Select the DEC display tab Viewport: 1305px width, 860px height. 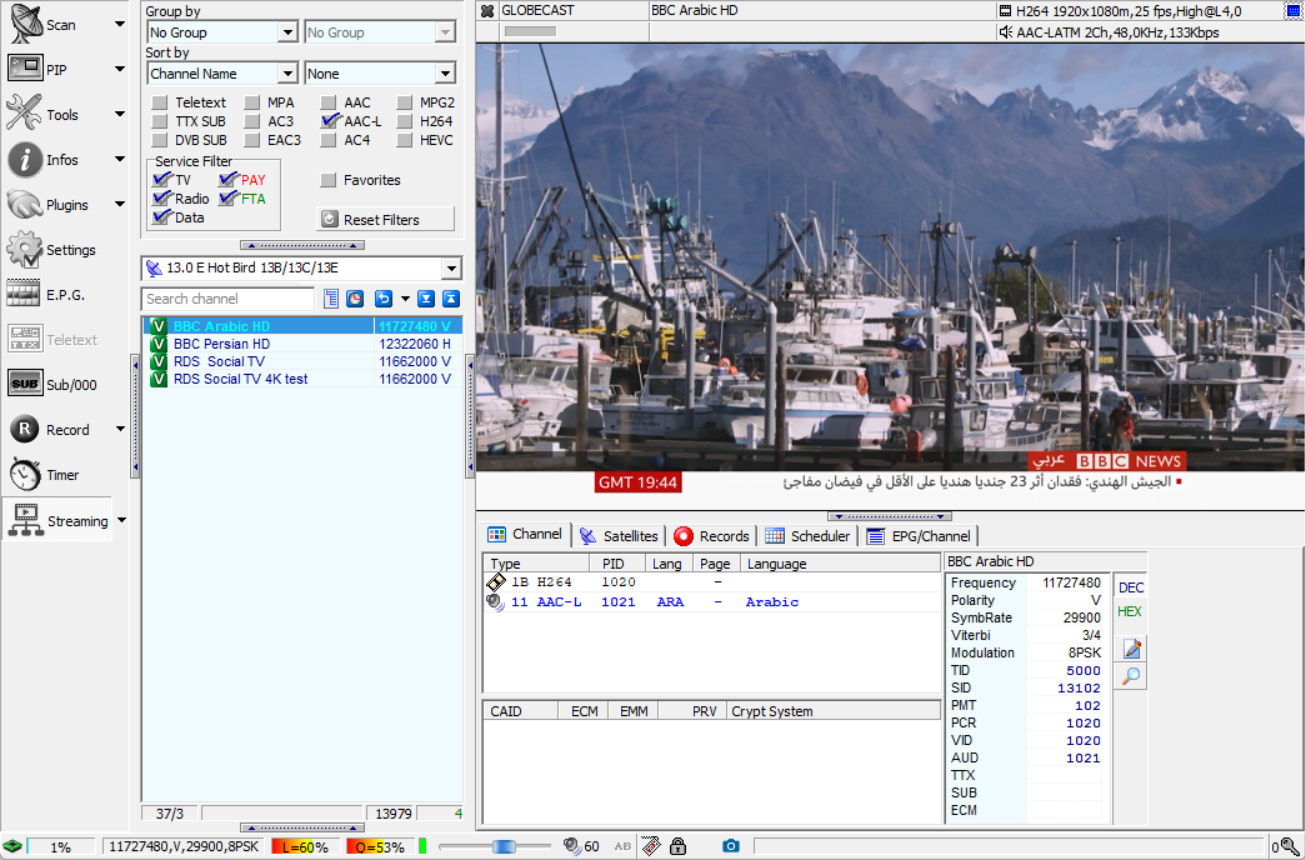point(1130,588)
